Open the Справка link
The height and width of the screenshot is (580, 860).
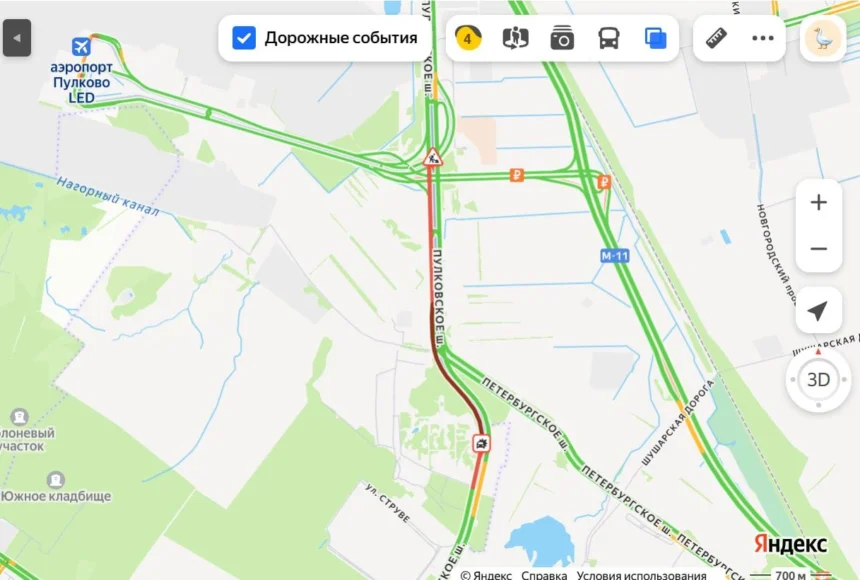point(544,575)
